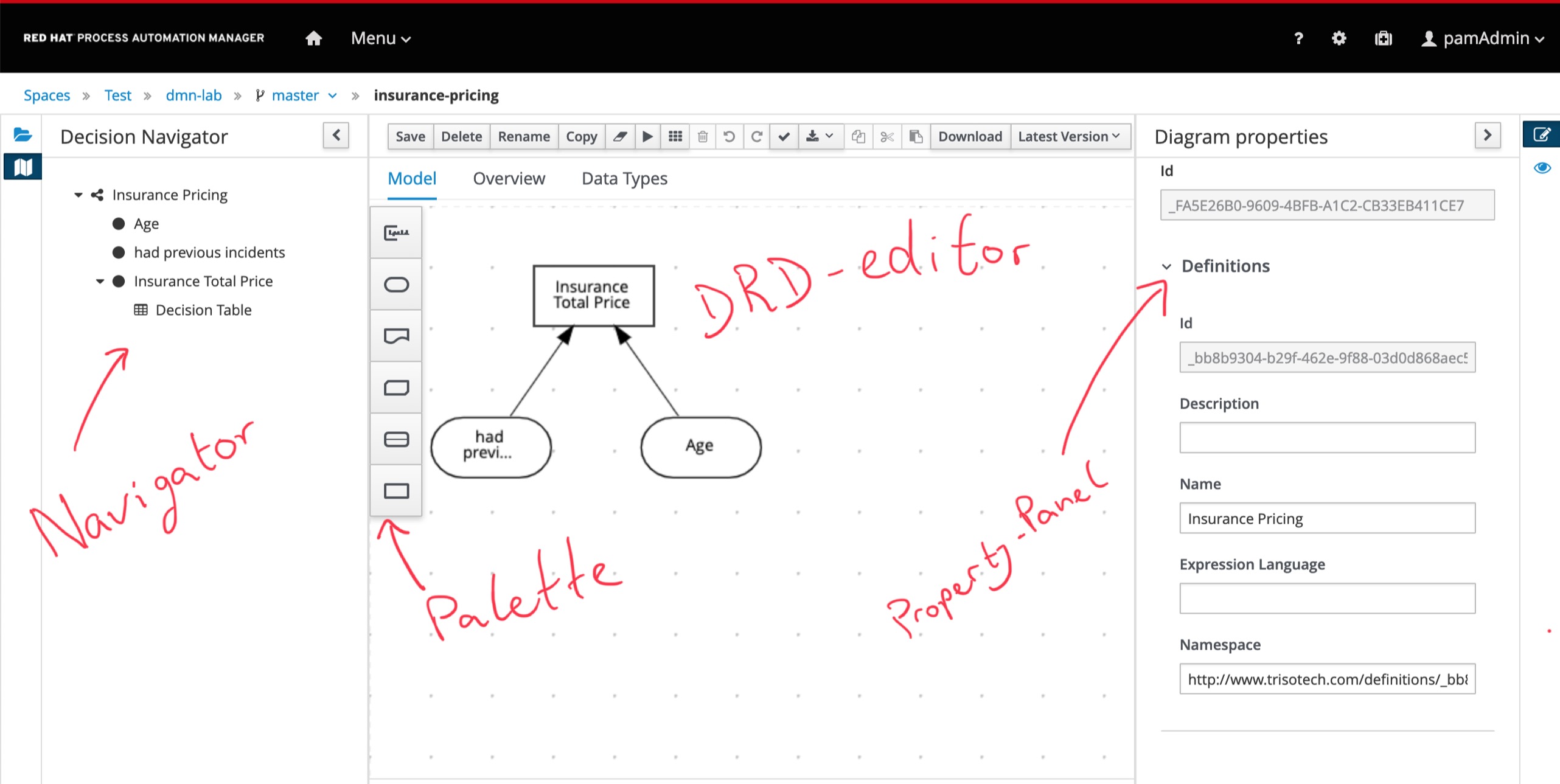Screen dimensions: 1560x784
Task: Select the Knowledge Source palette tool
Action: click(x=396, y=336)
